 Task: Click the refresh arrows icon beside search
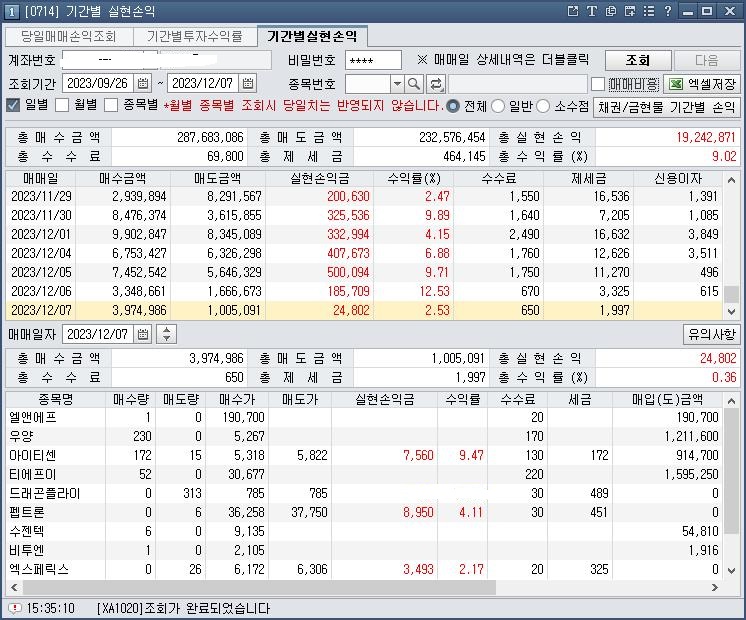435,84
